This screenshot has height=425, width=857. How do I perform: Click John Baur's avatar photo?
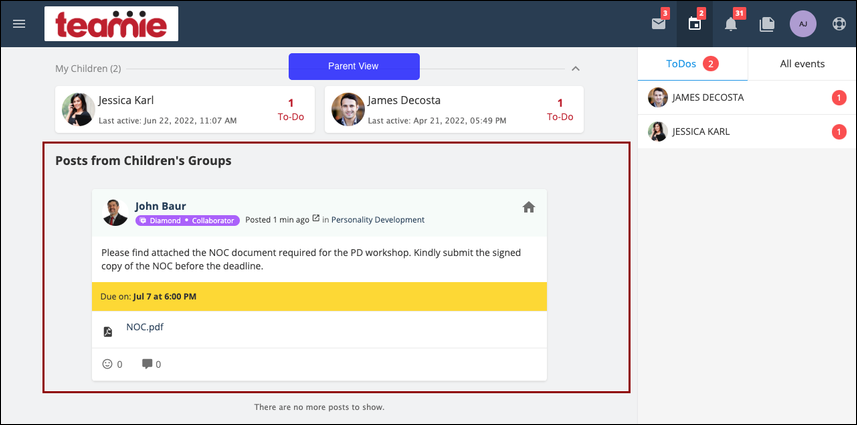click(115, 212)
